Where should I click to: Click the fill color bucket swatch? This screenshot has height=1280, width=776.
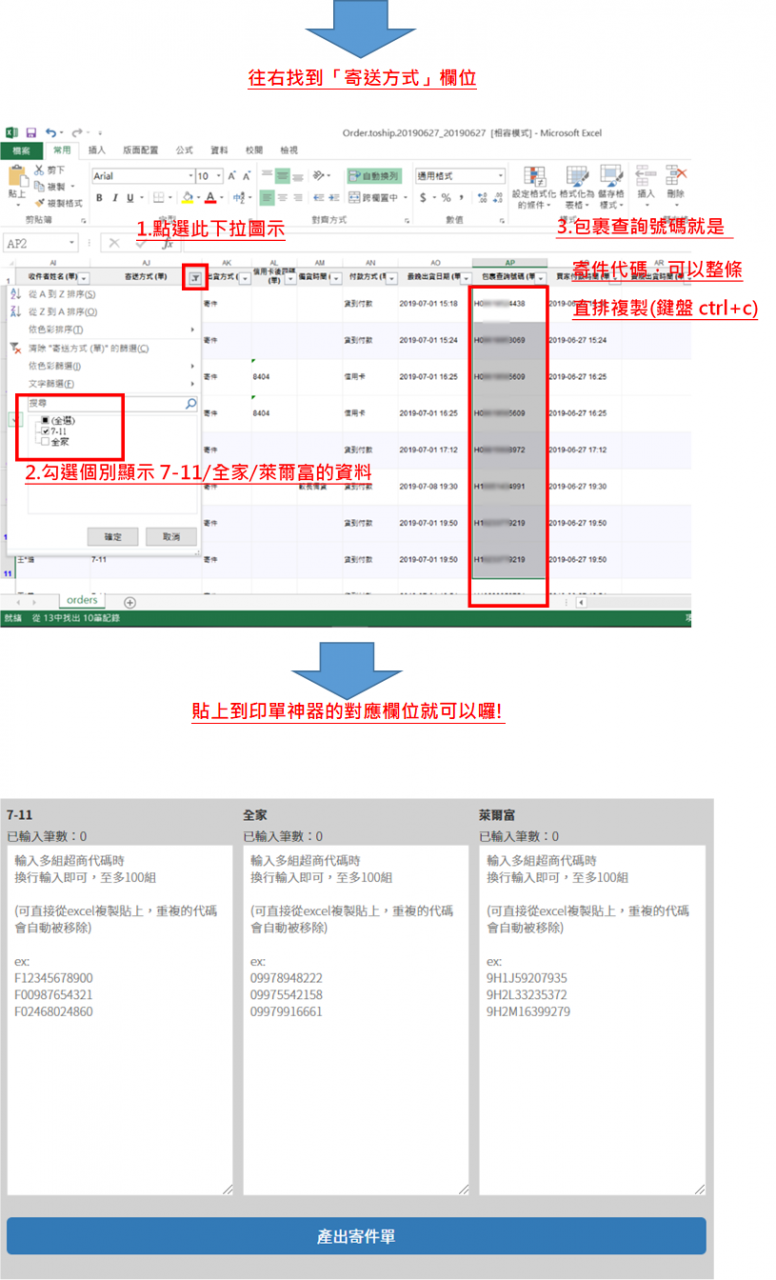(x=187, y=197)
